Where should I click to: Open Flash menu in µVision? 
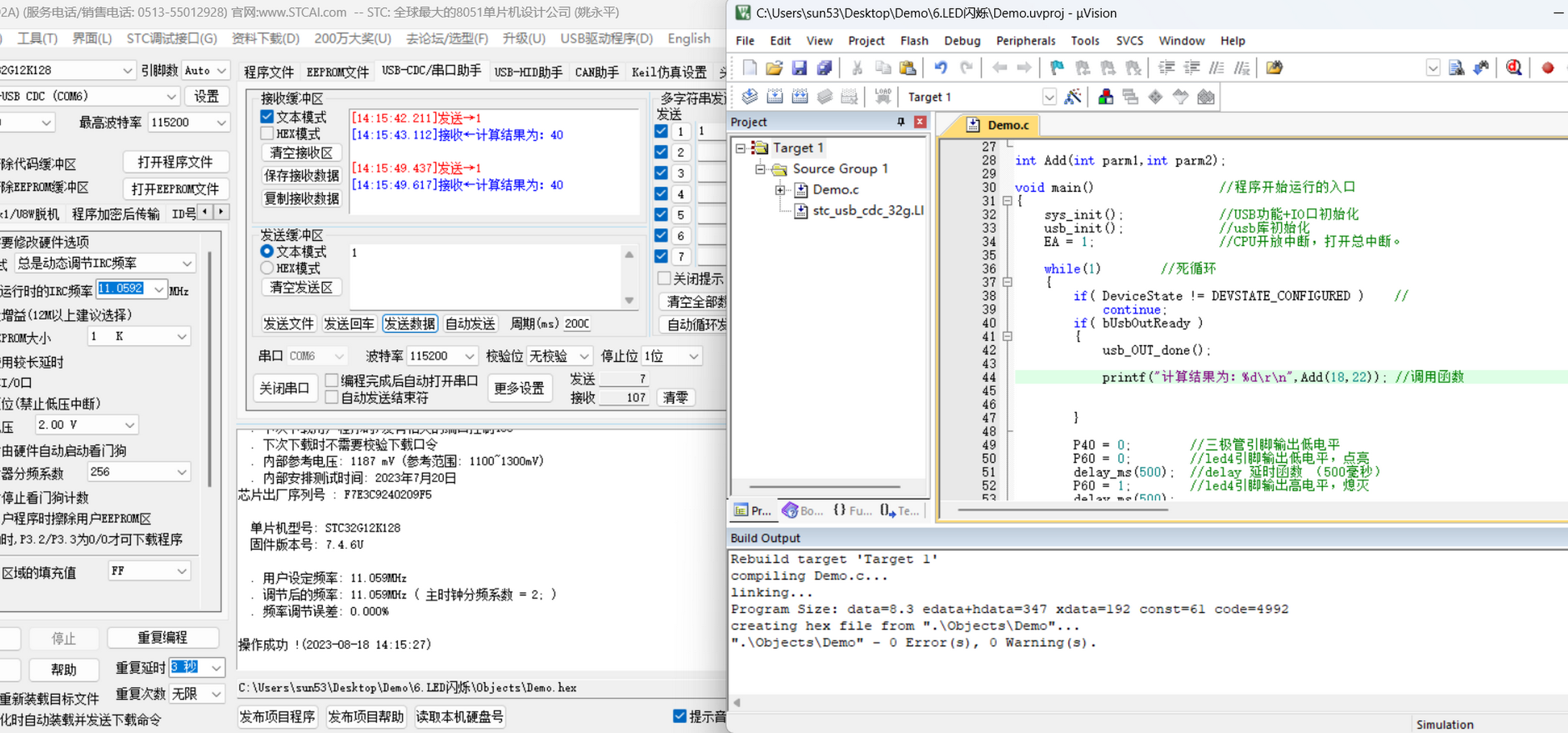(x=913, y=40)
